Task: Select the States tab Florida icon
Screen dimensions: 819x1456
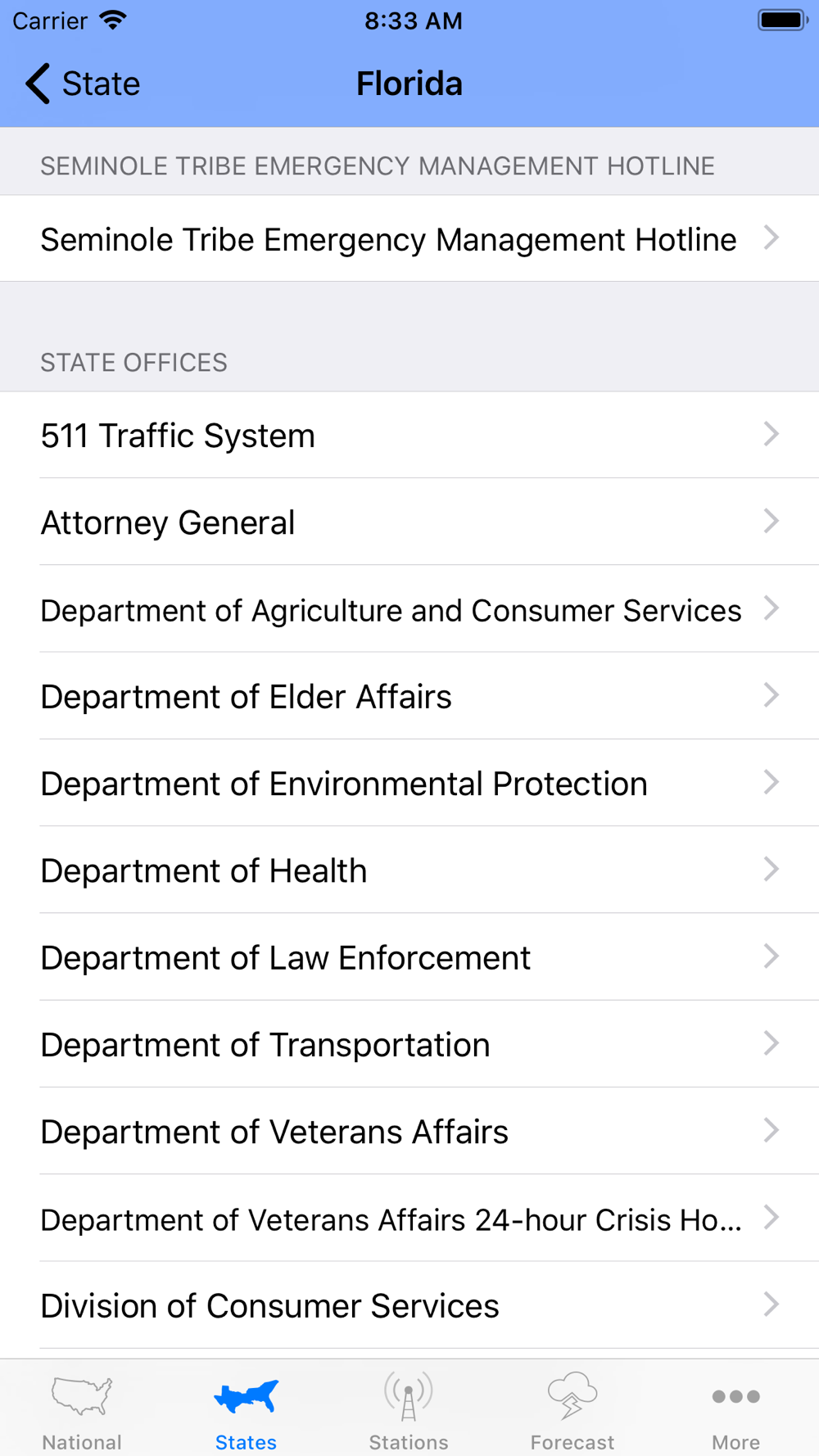Action: [246, 1396]
